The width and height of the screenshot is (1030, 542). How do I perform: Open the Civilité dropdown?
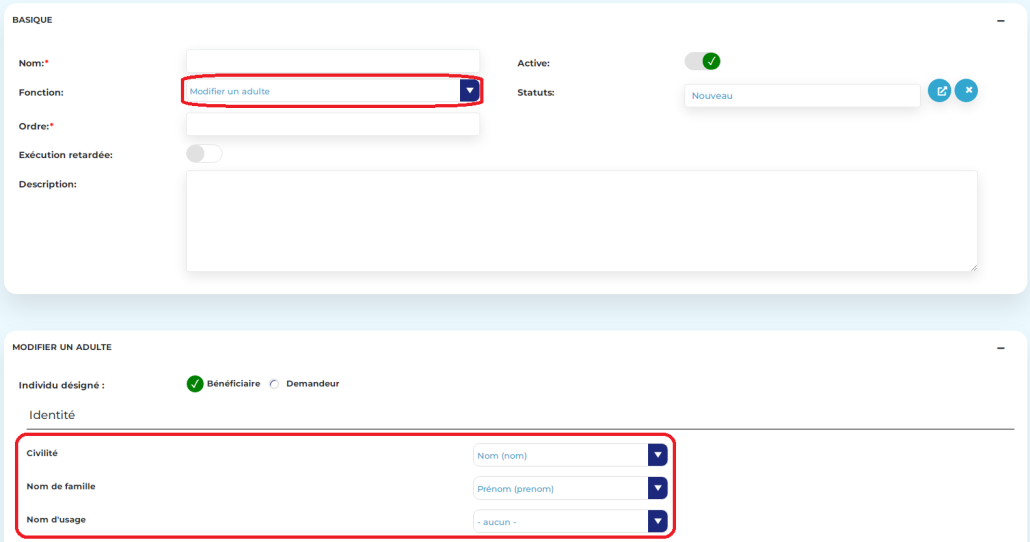pos(656,456)
